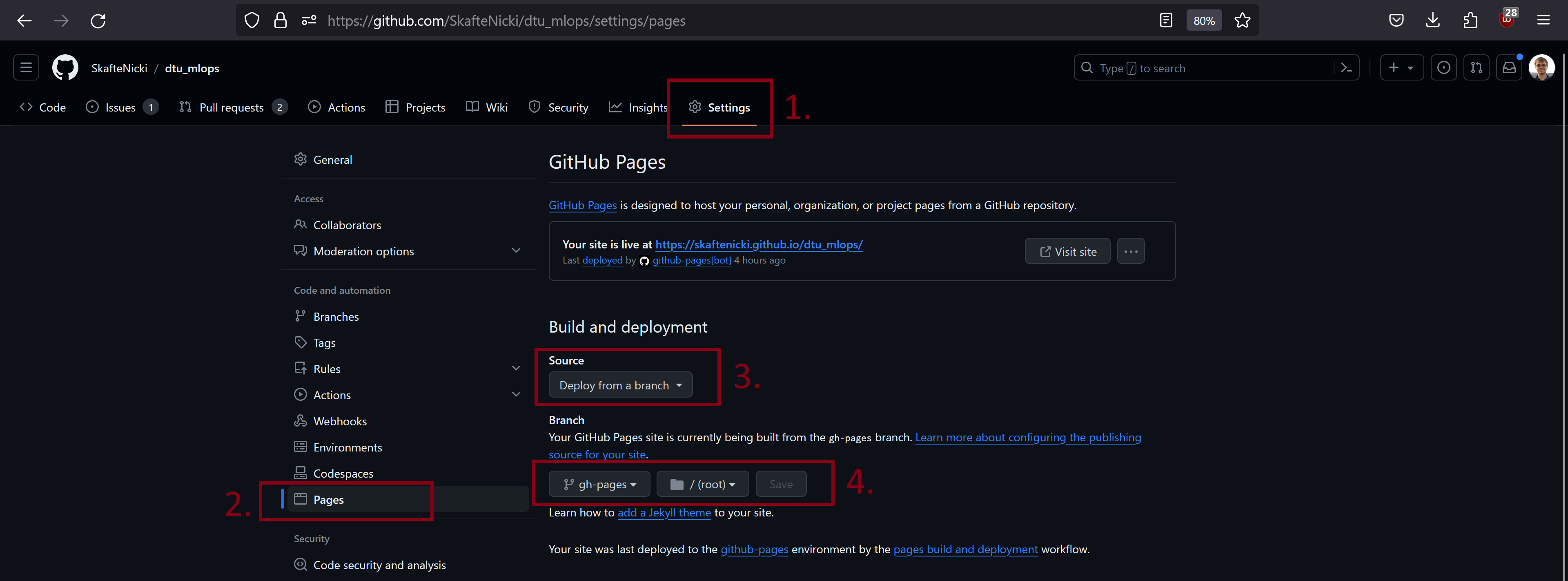Open Firefox downloads panel
Viewport: 1568px width, 581px height.
[1433, 21]
